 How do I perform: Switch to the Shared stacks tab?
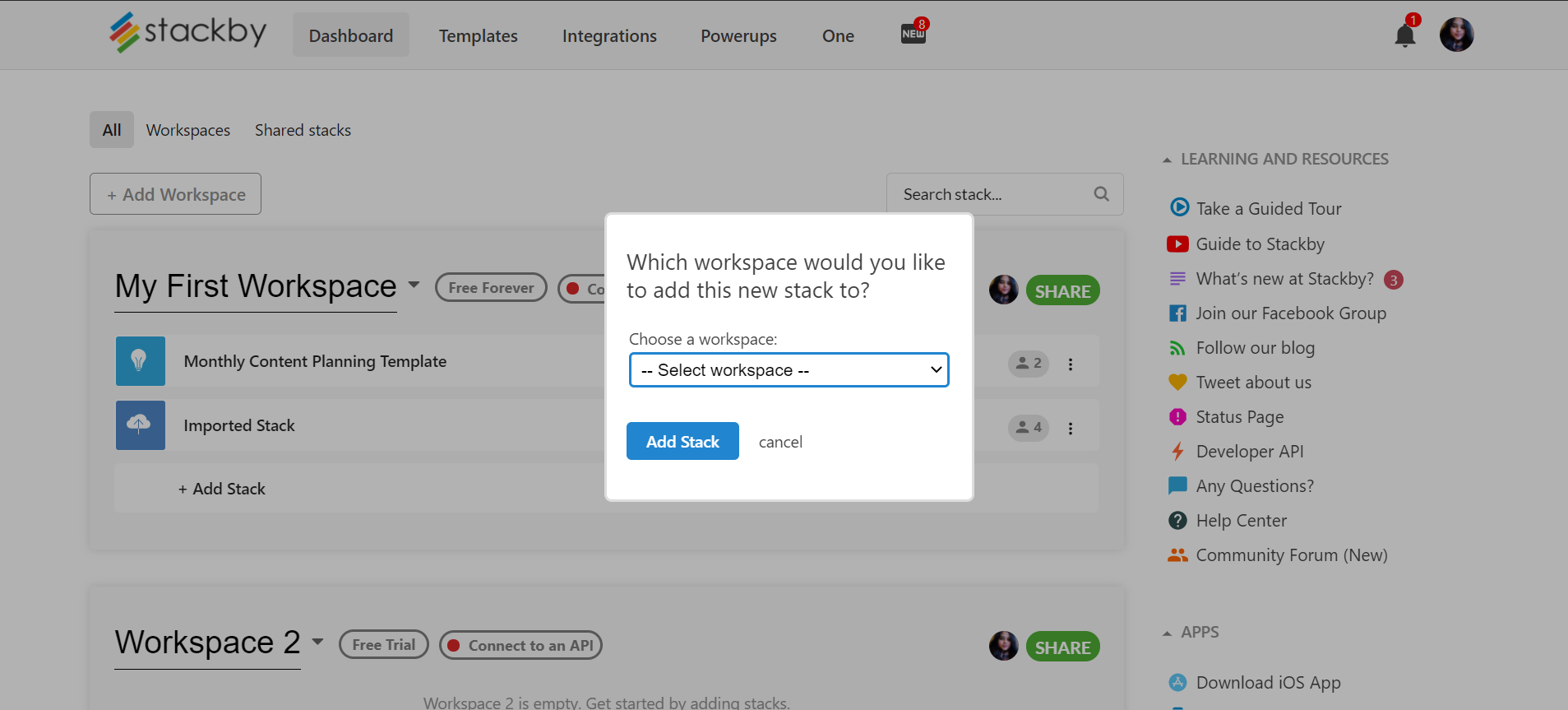pos(303,130)
